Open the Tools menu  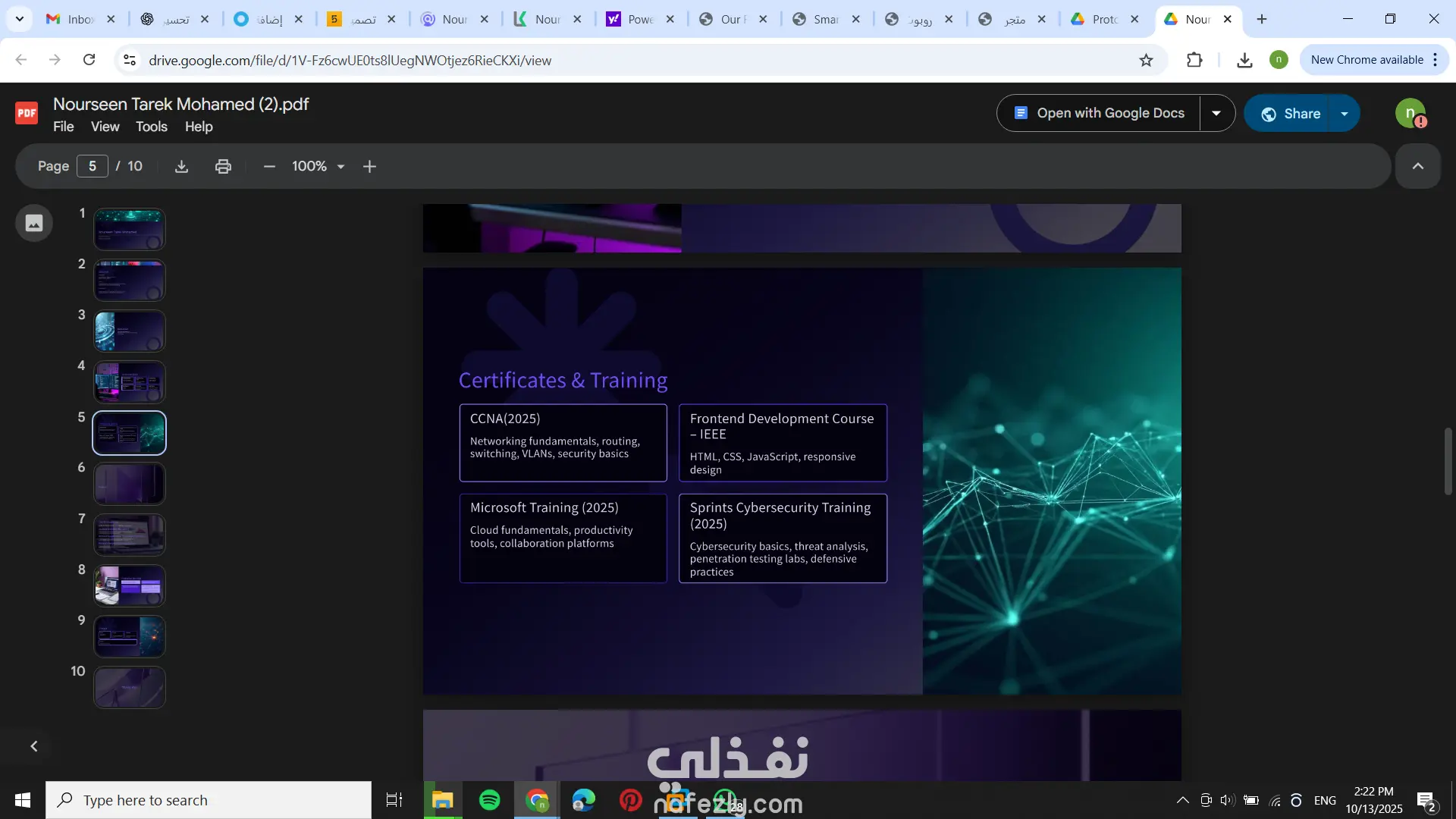pyautogui.click(x=151, y=127)
